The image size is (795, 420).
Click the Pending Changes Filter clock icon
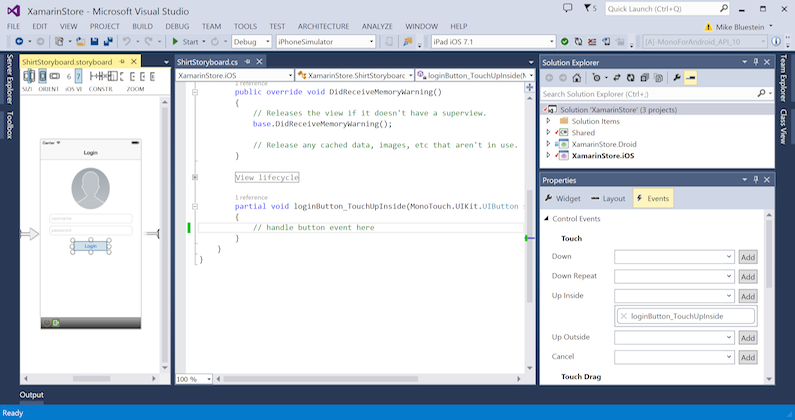[x=596, y=78]
